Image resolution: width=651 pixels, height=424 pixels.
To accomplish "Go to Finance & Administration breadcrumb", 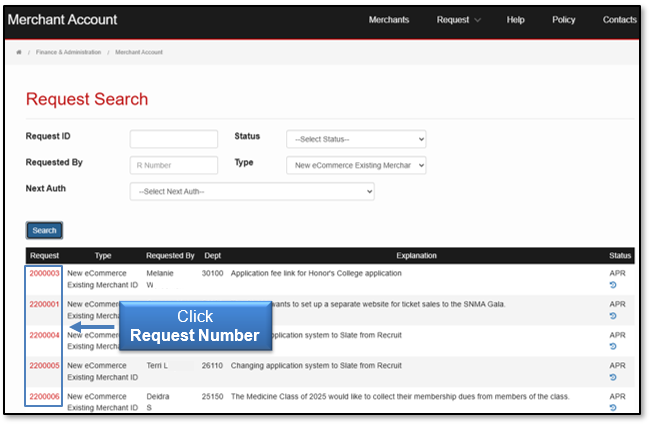I will [x=69, y=52].
